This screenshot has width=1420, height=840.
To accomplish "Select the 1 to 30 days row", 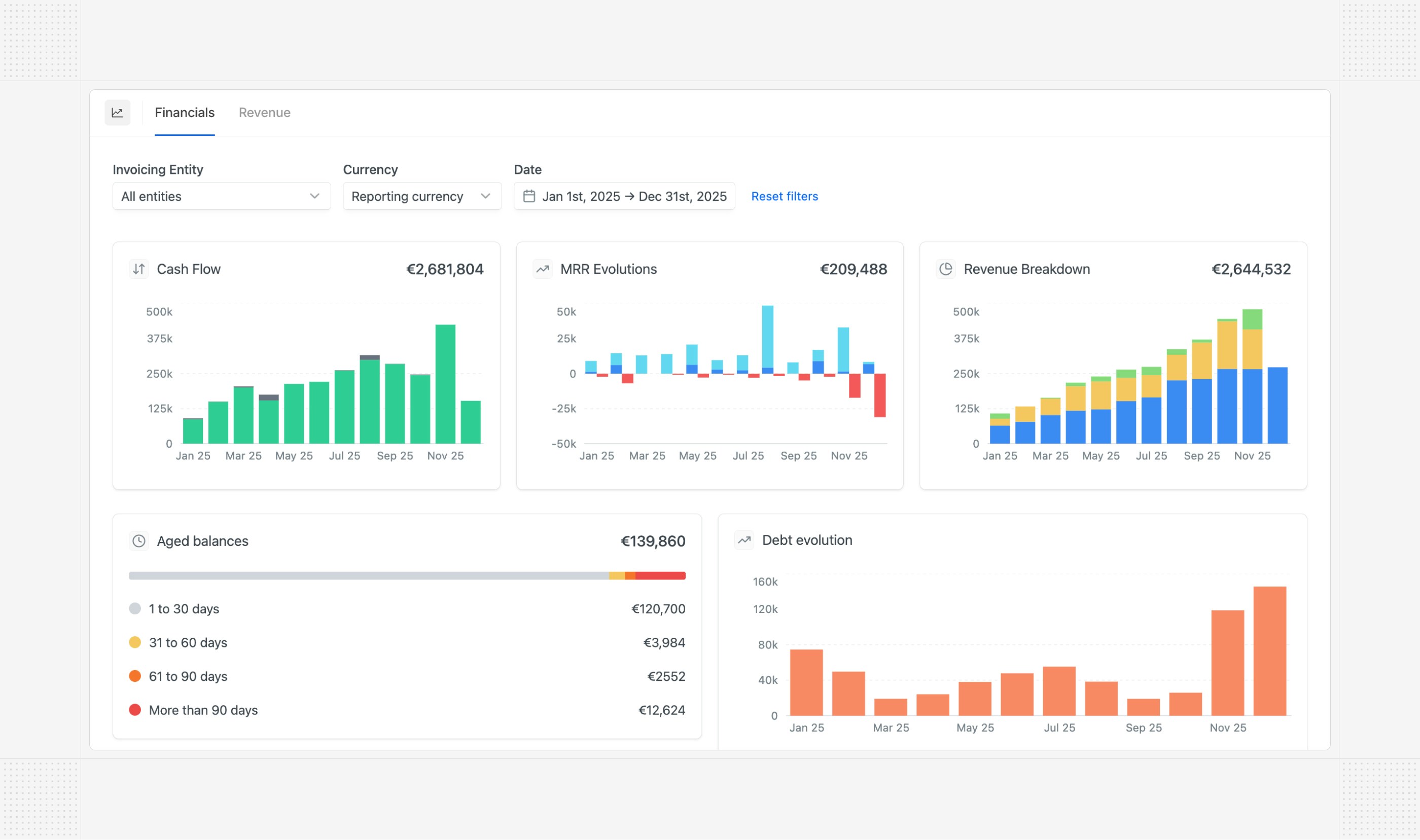I will coord(184,609).
